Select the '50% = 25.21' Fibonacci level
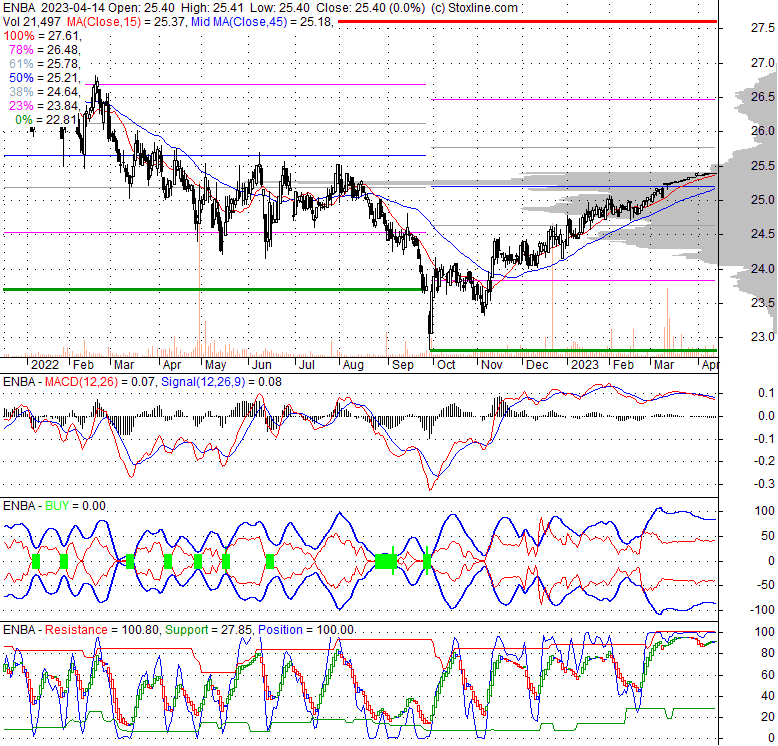This screenshot has height=746, width=778. coord(45,77)
